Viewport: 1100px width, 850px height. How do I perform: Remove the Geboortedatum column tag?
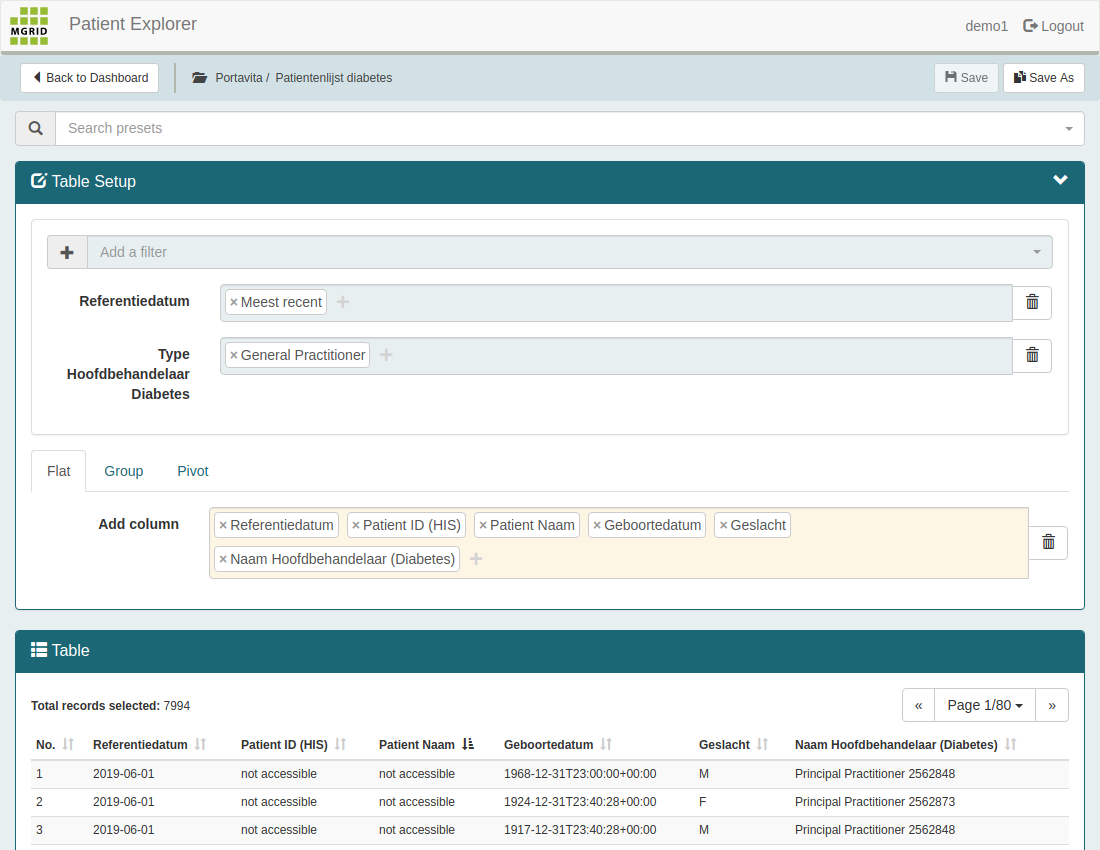[597, 525]
